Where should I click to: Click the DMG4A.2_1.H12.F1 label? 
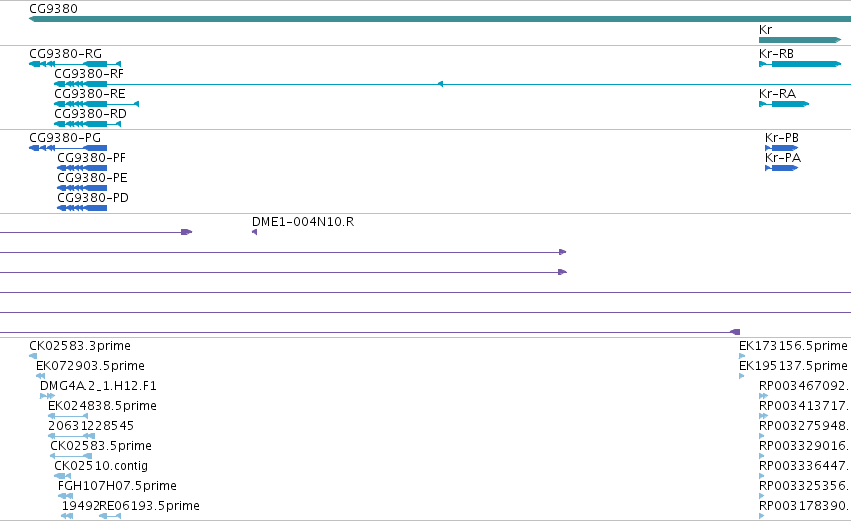[98, 386]
